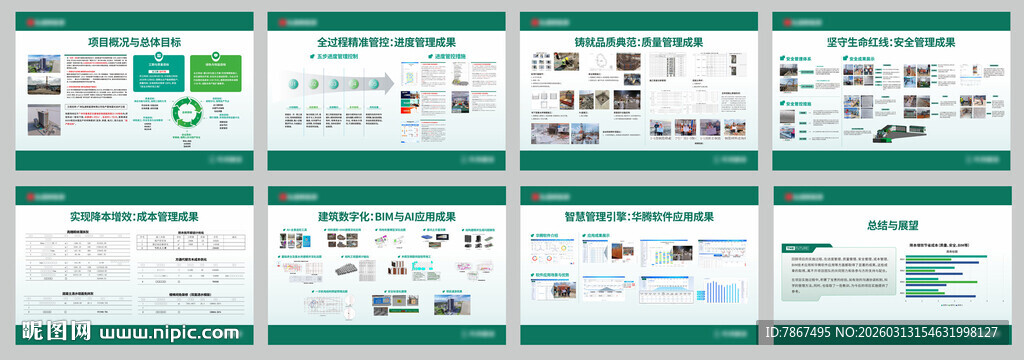Viewport: 1024px width, 360px height.
Task: Click the 进度管控措施 subheading
Action: [450, 57]
